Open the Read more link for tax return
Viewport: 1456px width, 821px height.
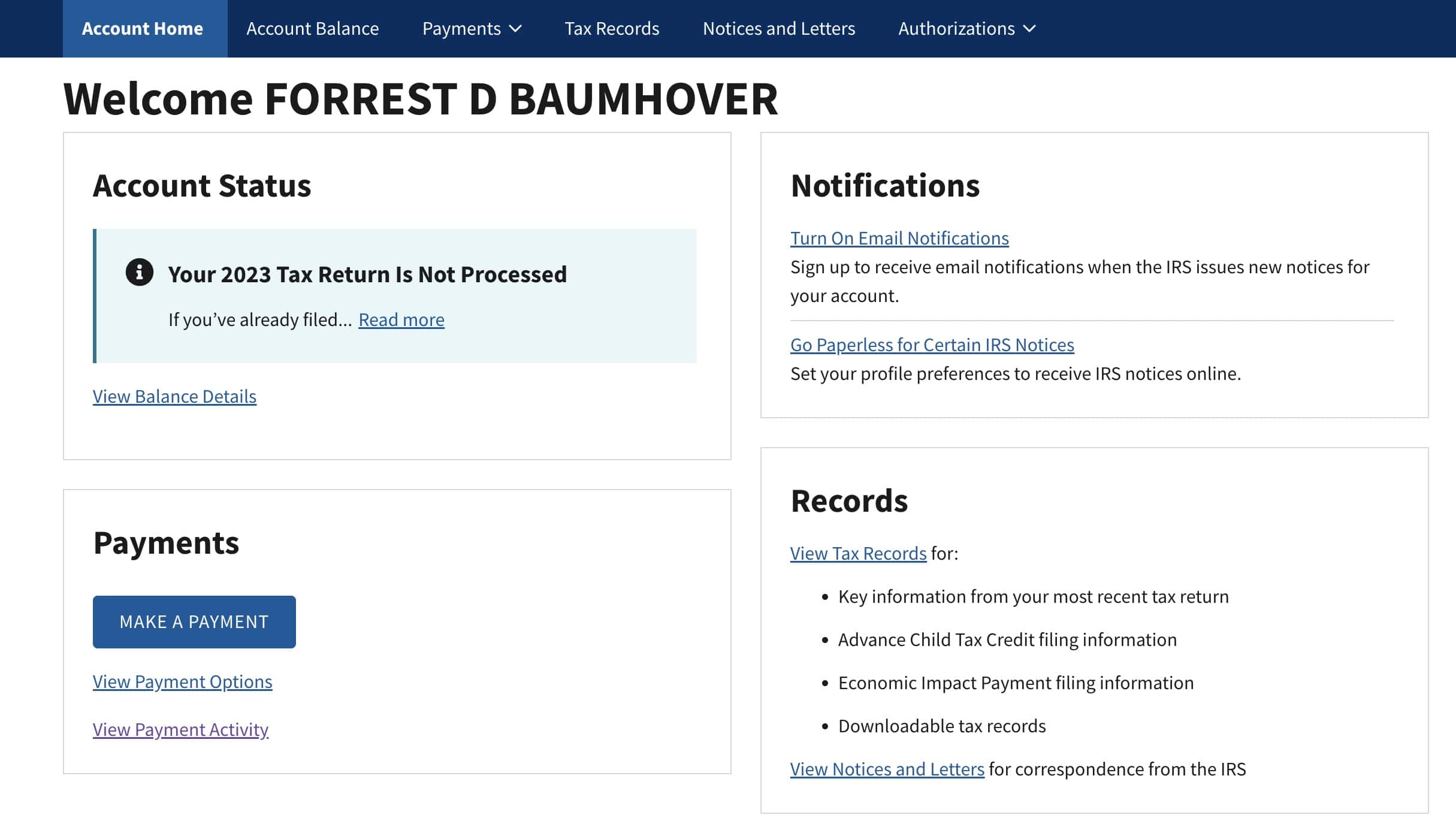pyautogui.click(x=401, y=318)
